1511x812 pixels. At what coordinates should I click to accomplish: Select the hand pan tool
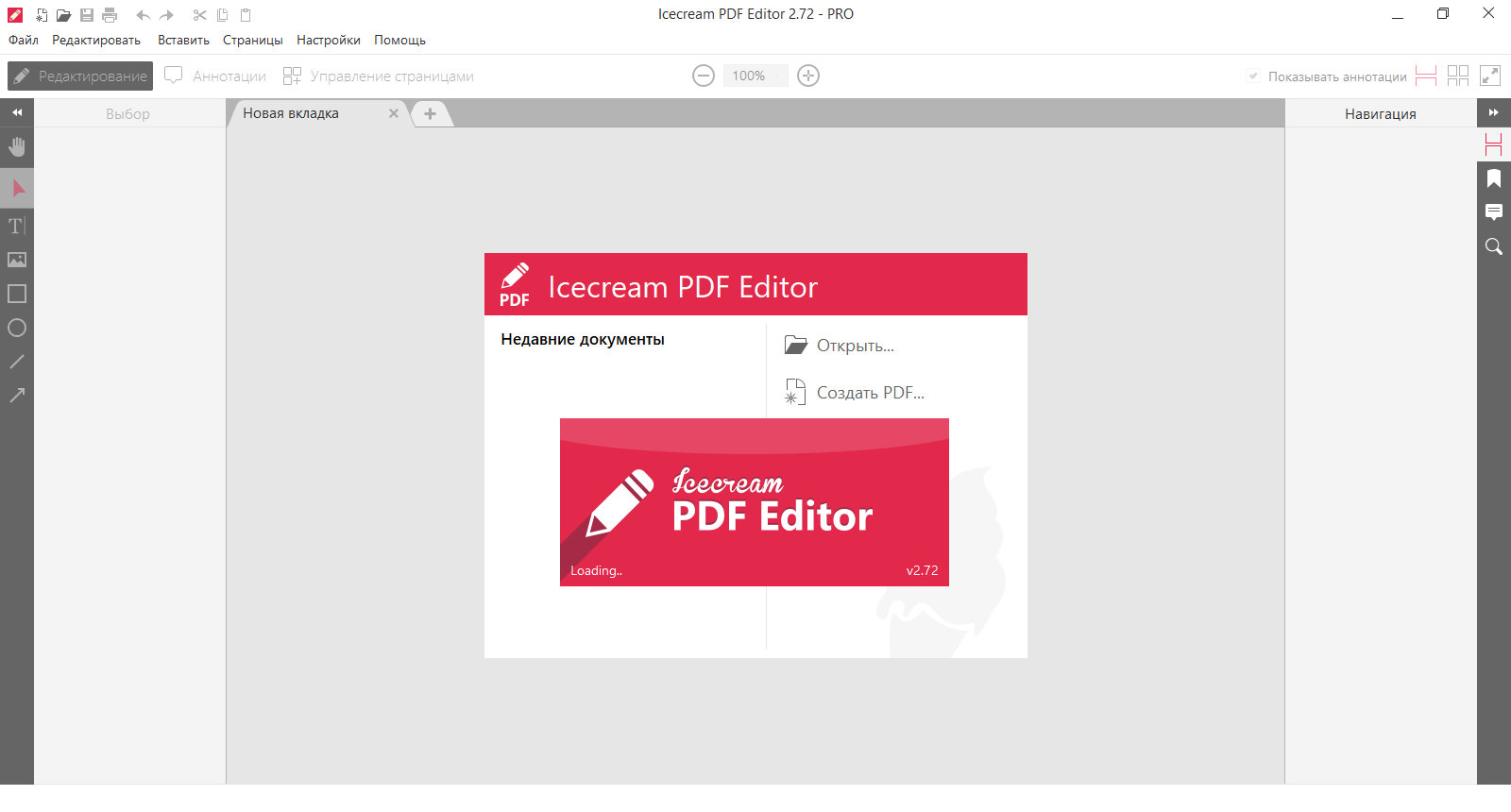coord(17,147)
